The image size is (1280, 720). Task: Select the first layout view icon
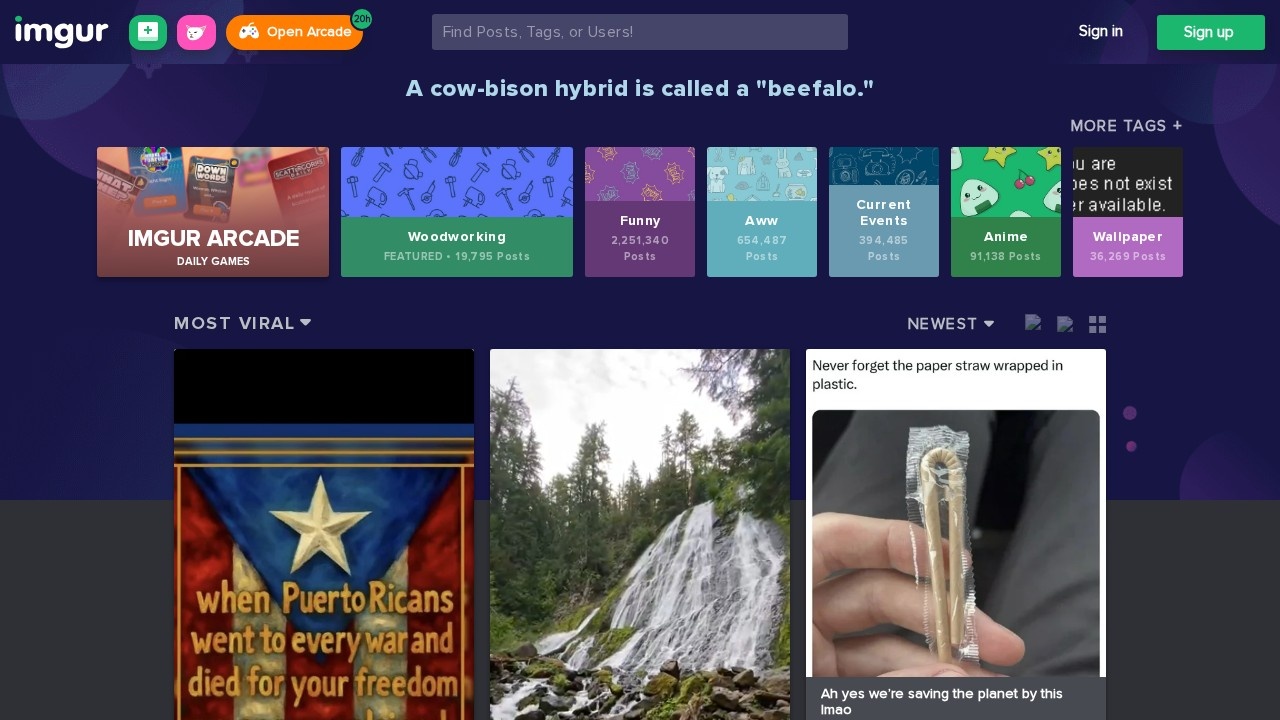click(x=1033, y=324)
